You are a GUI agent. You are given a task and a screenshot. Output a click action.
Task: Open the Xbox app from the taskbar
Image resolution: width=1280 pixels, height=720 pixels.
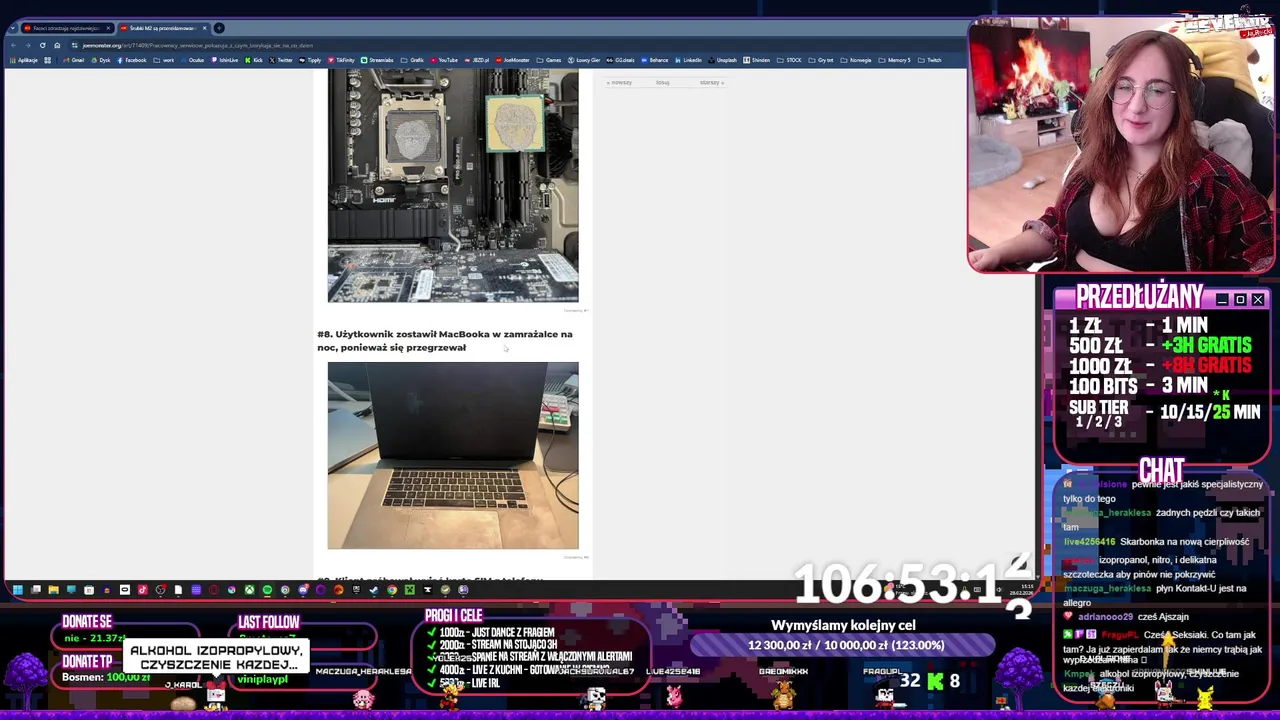tap(249, 590)
